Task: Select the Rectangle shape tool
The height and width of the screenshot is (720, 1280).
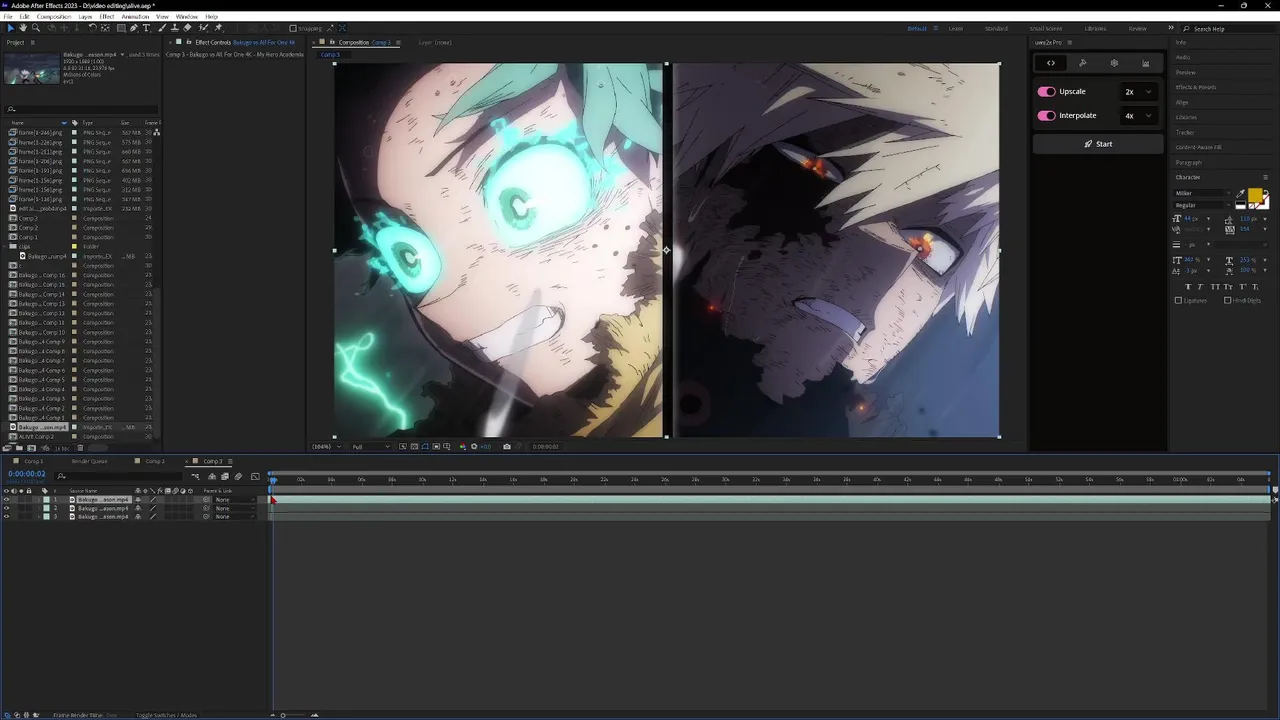Action: click(121, 28)
